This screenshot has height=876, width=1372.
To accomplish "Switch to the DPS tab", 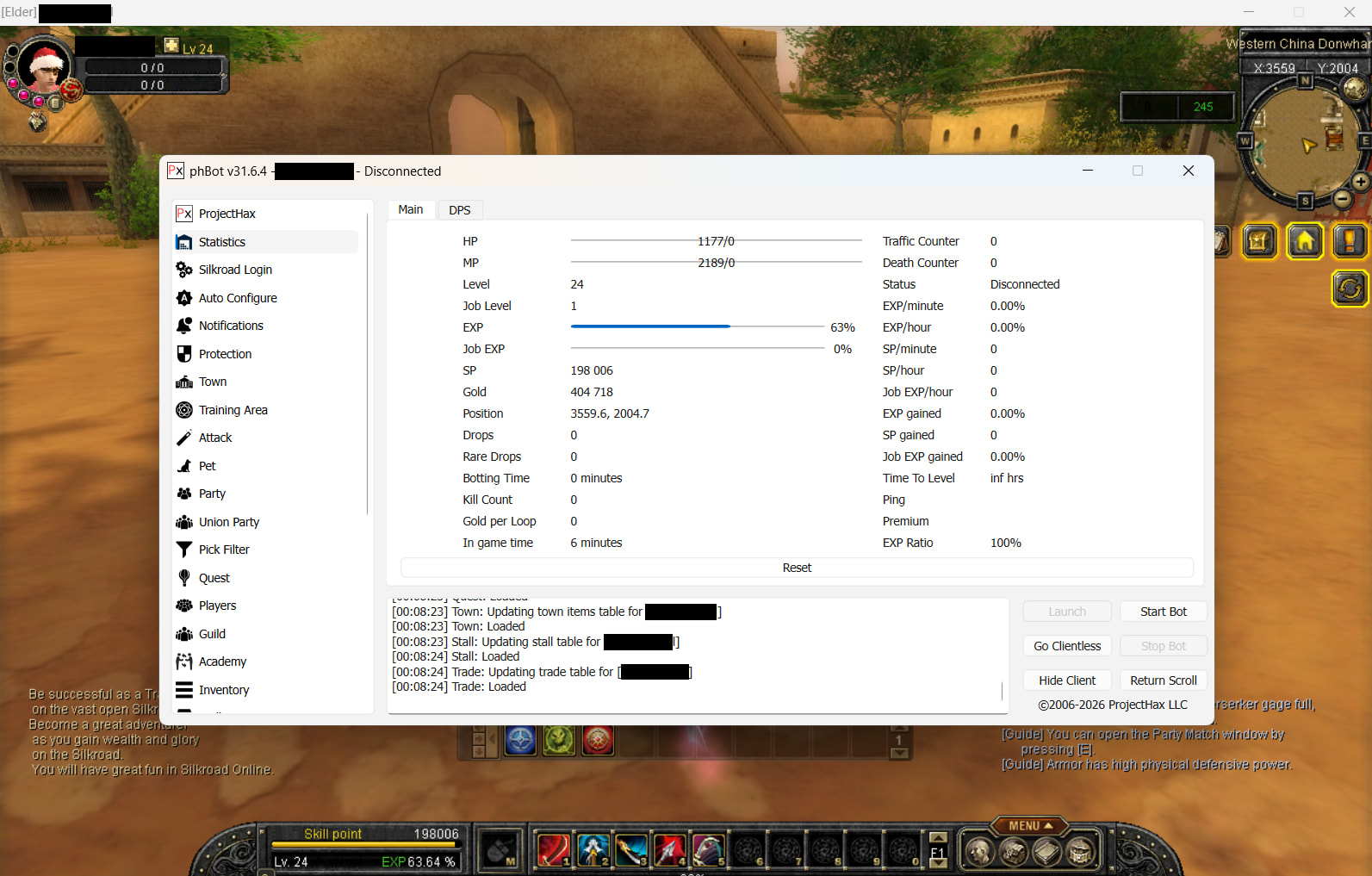I will coord(459,210).
